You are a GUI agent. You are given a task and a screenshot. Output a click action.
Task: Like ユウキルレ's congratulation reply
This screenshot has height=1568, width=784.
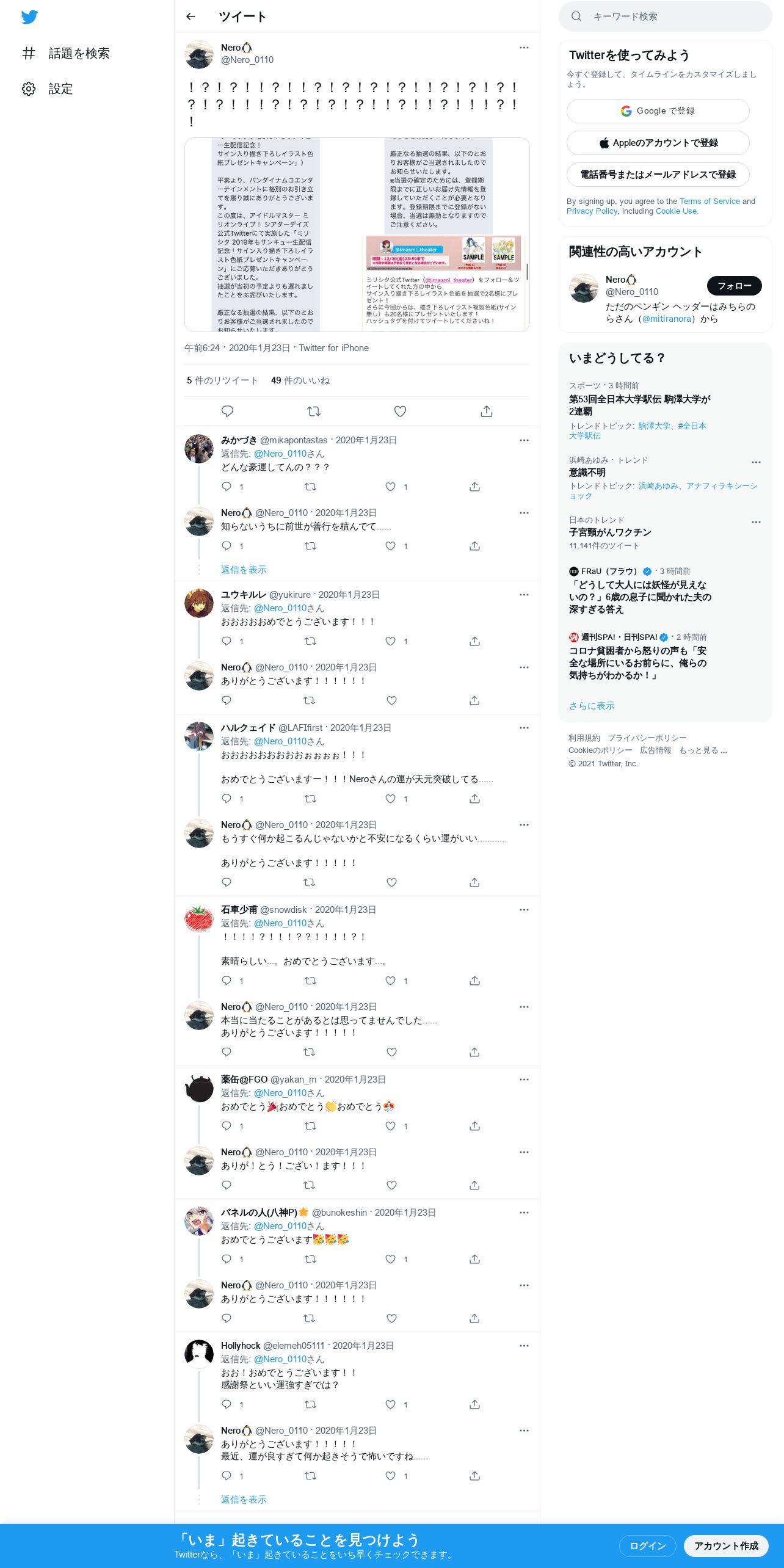(391, 641)
